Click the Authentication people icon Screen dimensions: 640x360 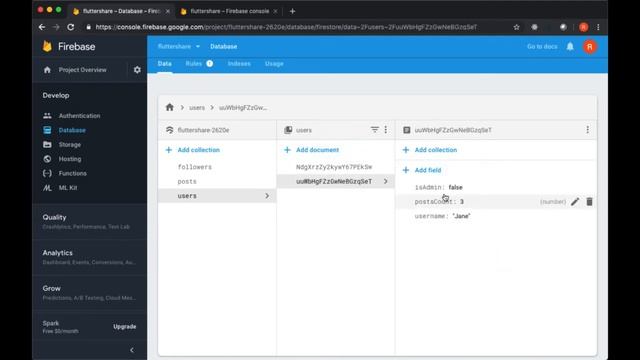pos(47,116)
